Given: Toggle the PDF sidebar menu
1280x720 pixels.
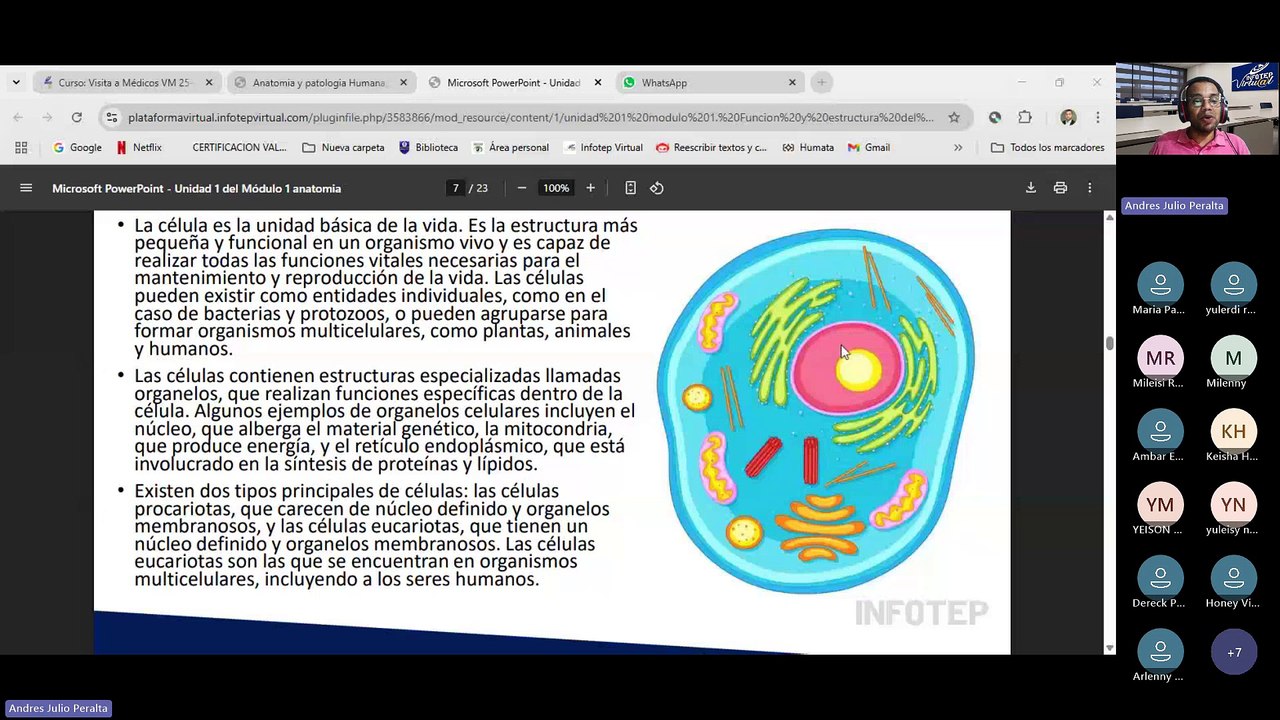Looking at the screenshot, I should 26,188.
